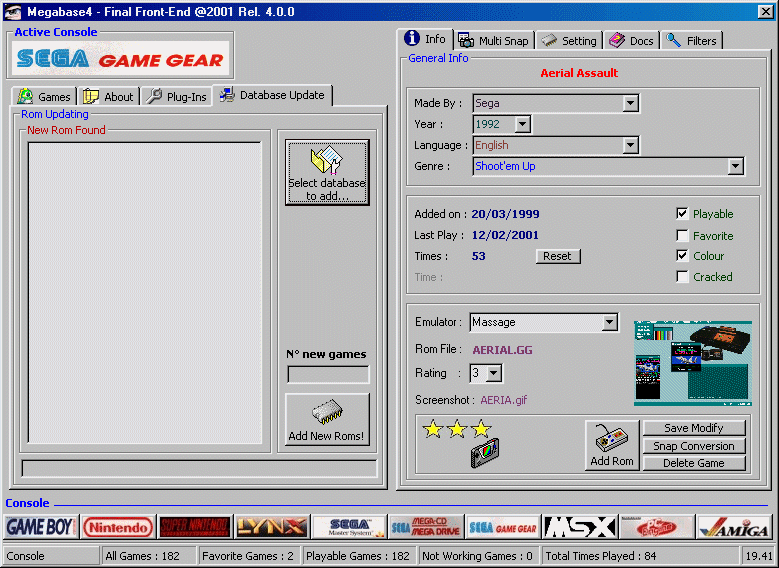Image resolution: width=779 pixels, height=568 pixels.
Task: Toggle the Playable checkbox
Action: 683,214
